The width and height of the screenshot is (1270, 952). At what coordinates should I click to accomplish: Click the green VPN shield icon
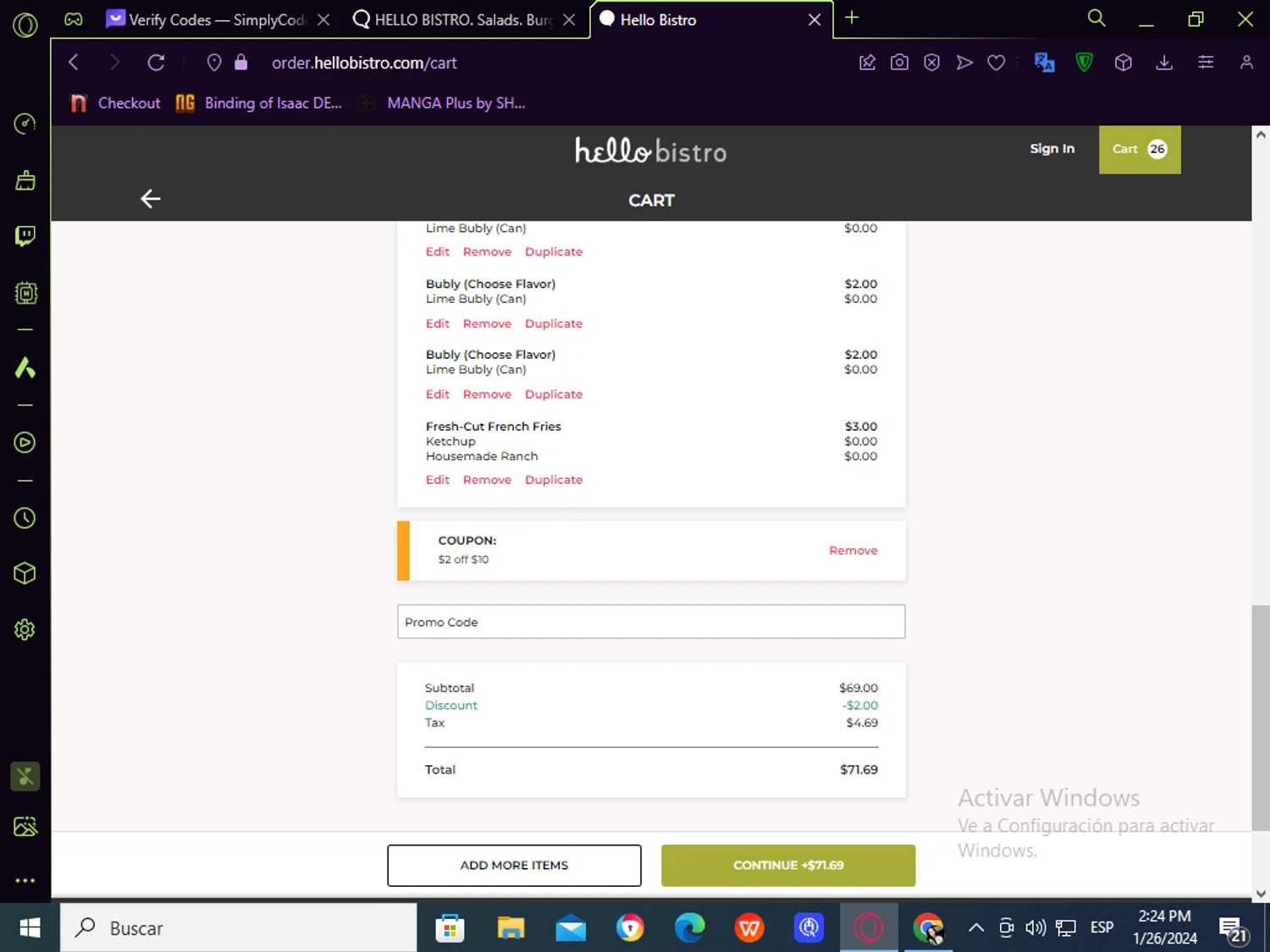1084,63
